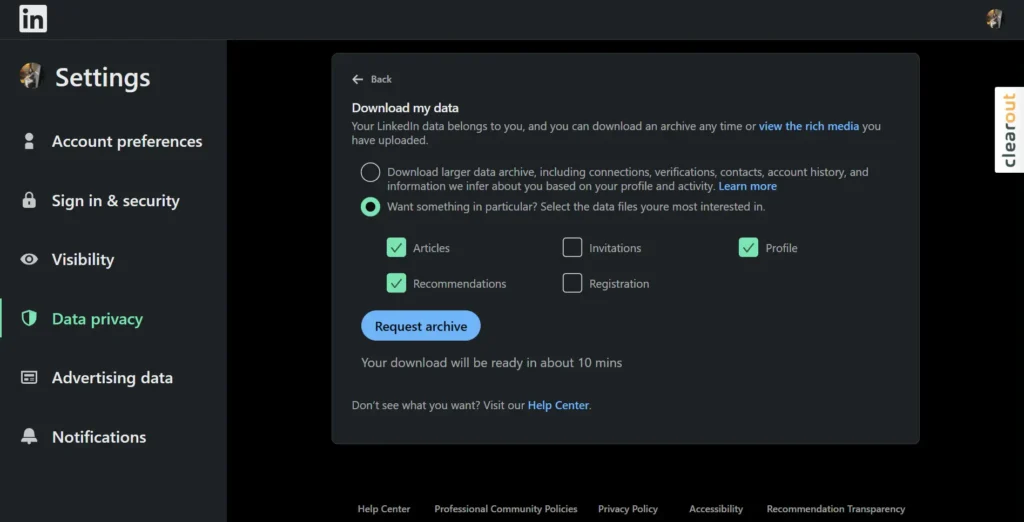Screen dimensions: 1024x522
Task: Open the Privacy Policy footer link
Action: 628,509
